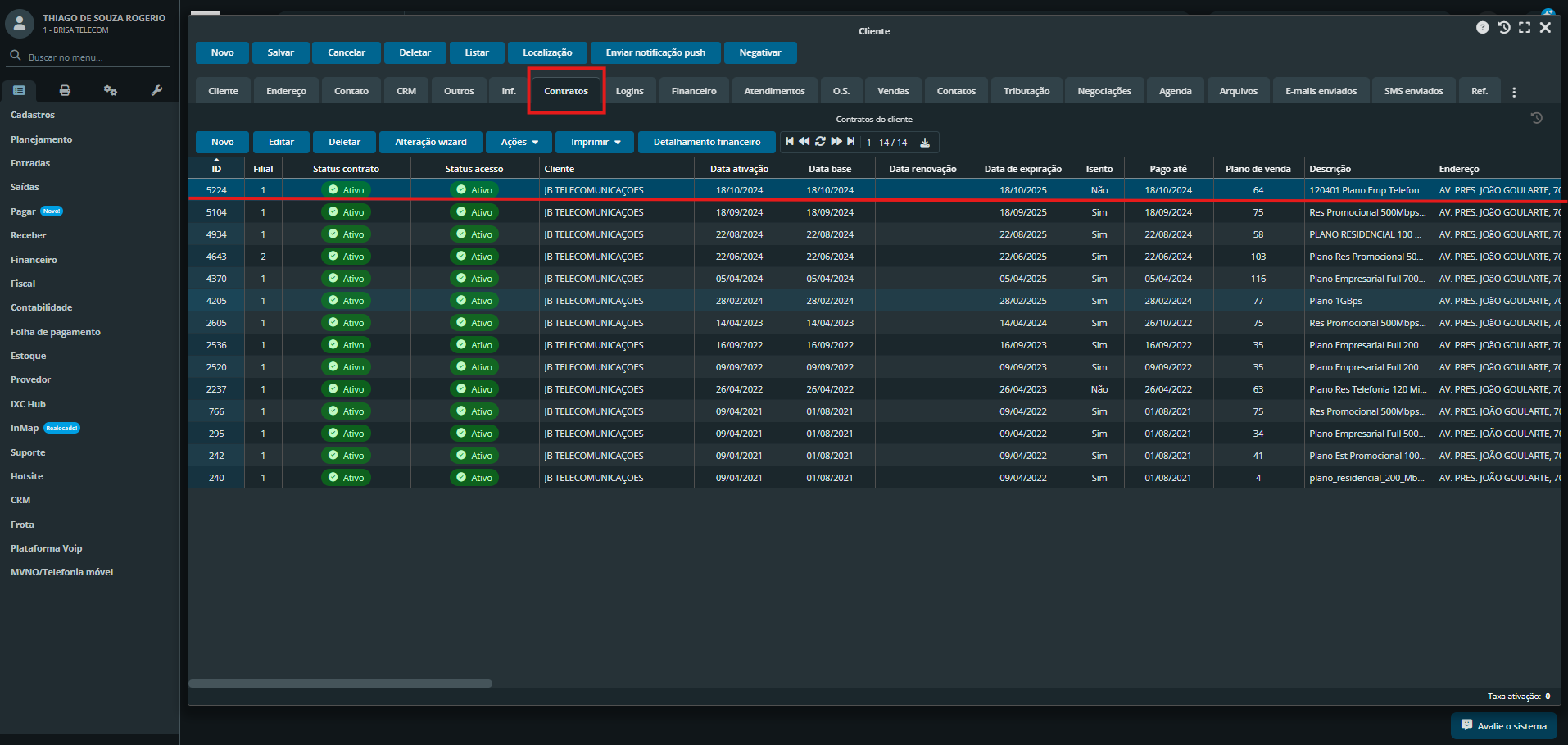Screen dimensions: 1568x745
Task: Download contracts list via export icon
Action: coord(925,143)
